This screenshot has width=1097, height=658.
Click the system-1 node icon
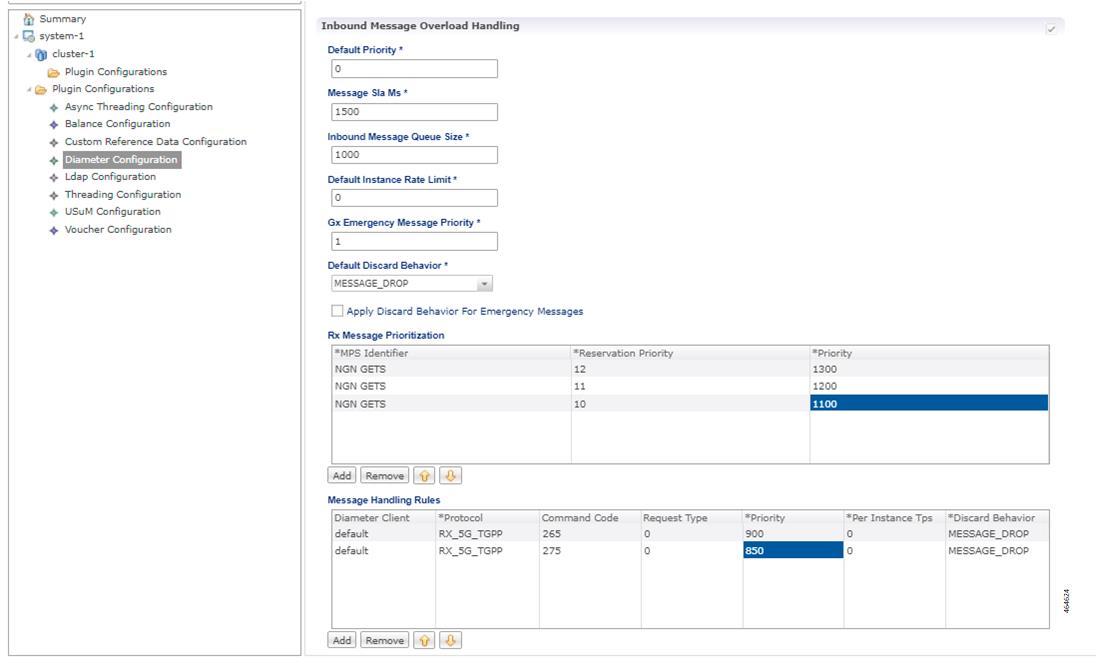tap(29, 36)
